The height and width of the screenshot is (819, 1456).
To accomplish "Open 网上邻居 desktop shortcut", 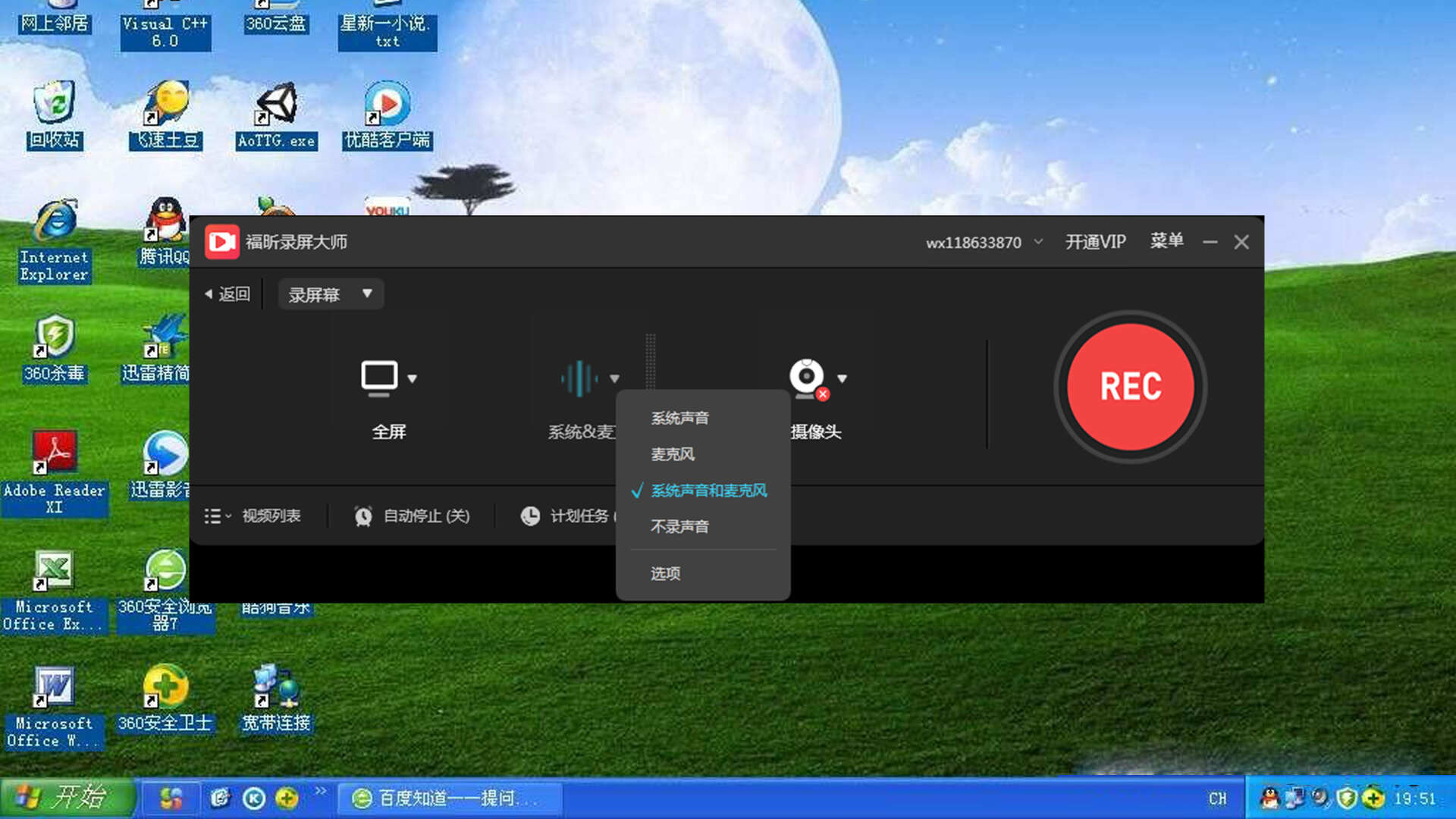I will tap(54, 18).
